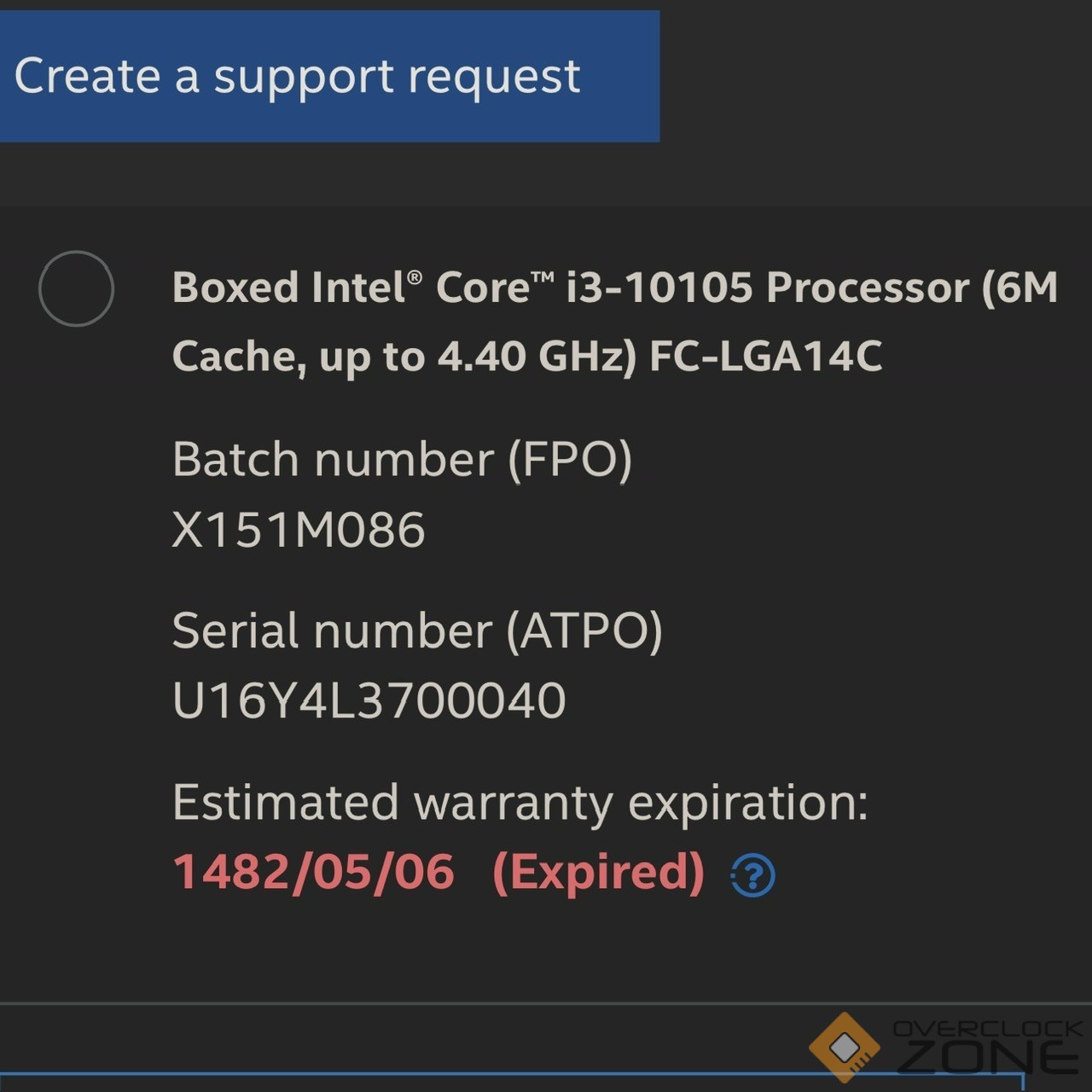Screen dimensions: 1092x1092
Task: Open the warranty expiration help icon
Action: [752, 875]
